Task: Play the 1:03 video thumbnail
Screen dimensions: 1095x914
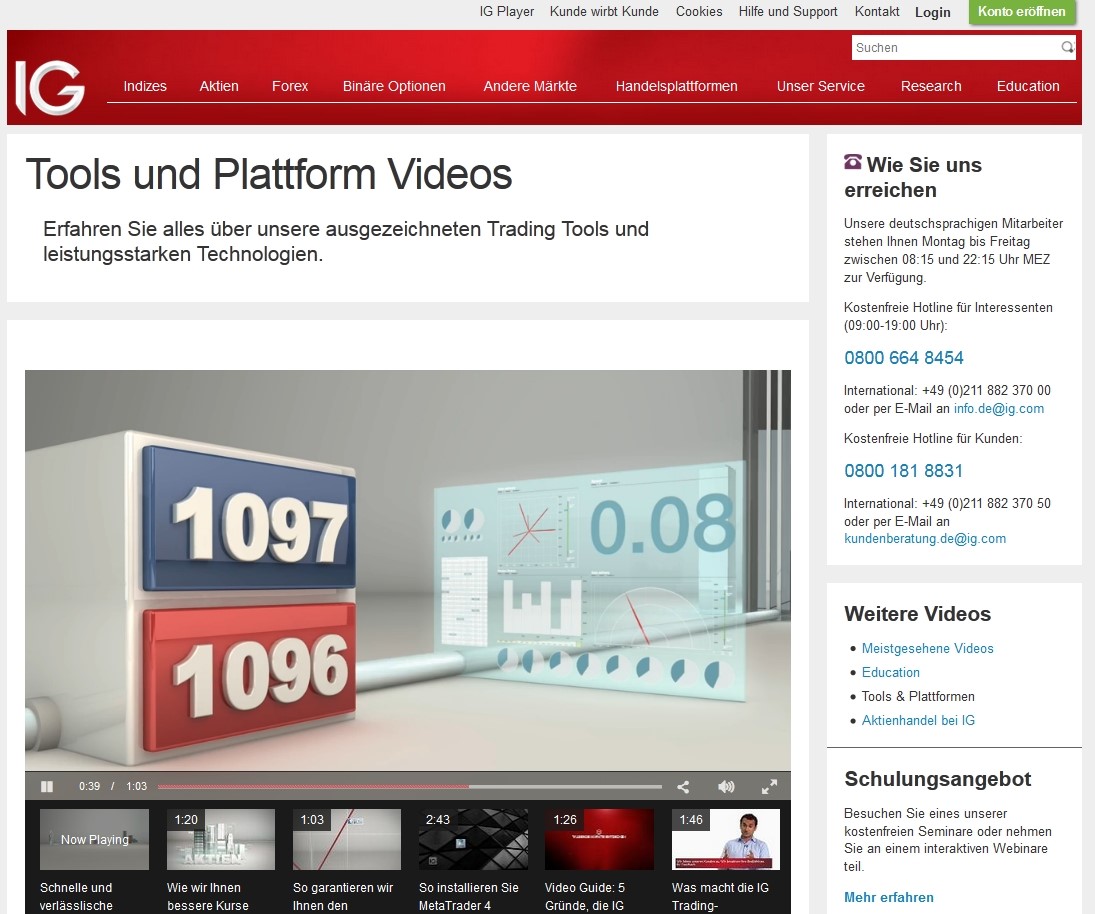Action: click(347, 839)
